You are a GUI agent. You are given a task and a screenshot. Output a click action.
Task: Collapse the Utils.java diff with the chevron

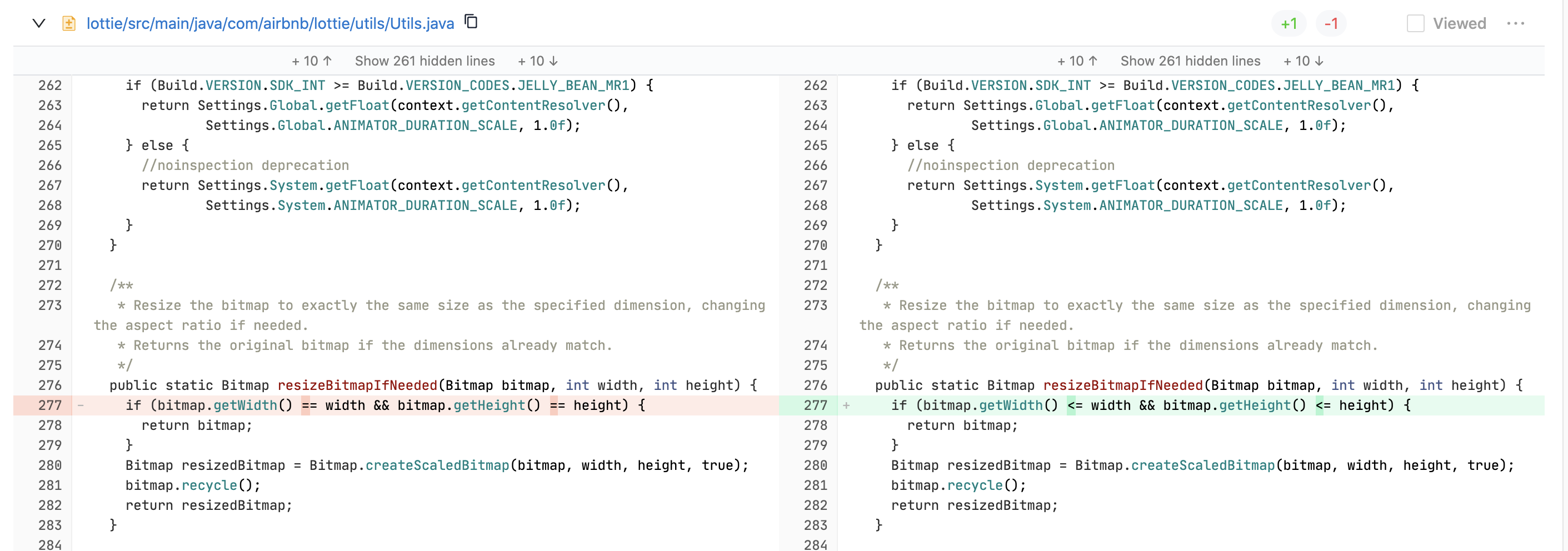(x=39, y=23)
